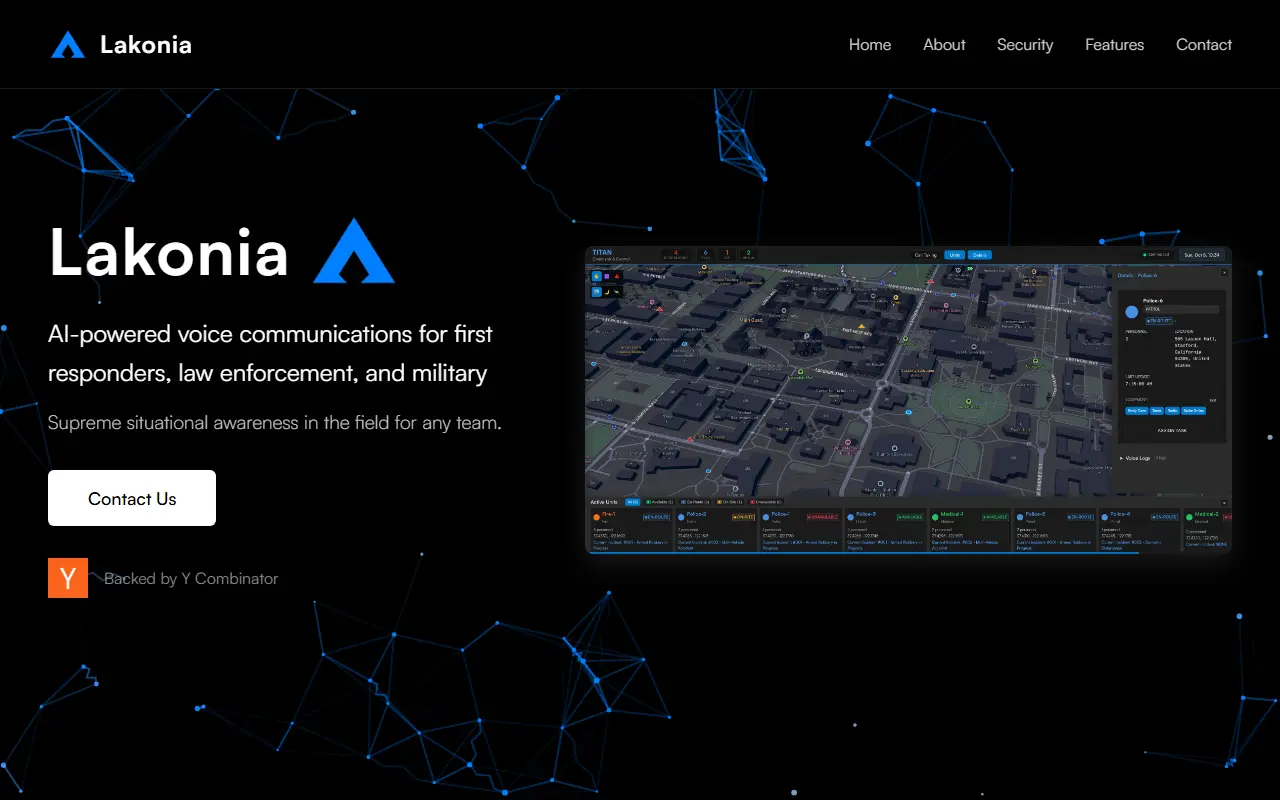Screen dimensions: 1280x800
Task: Click the EN-ROUTE badge in Police-6 details
Action: [x=1159, y=321]
